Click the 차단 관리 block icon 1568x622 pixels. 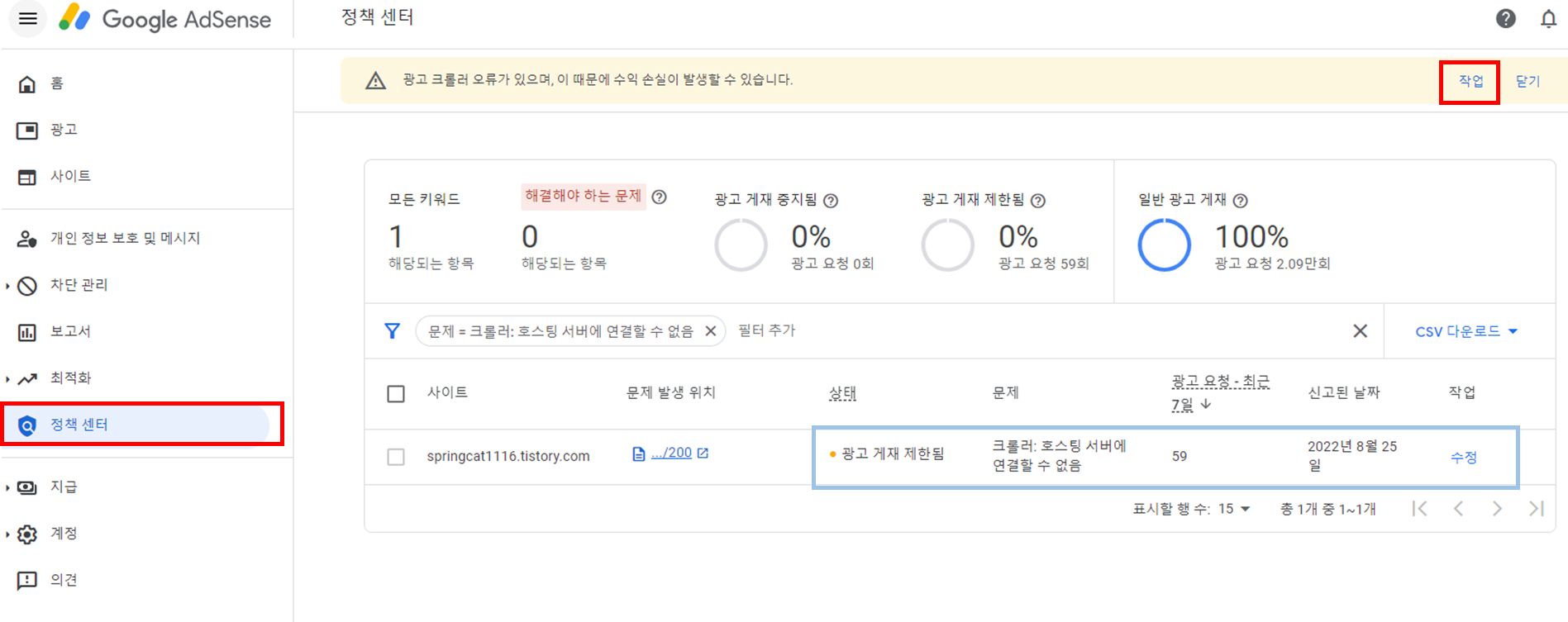tap(27, 286)
